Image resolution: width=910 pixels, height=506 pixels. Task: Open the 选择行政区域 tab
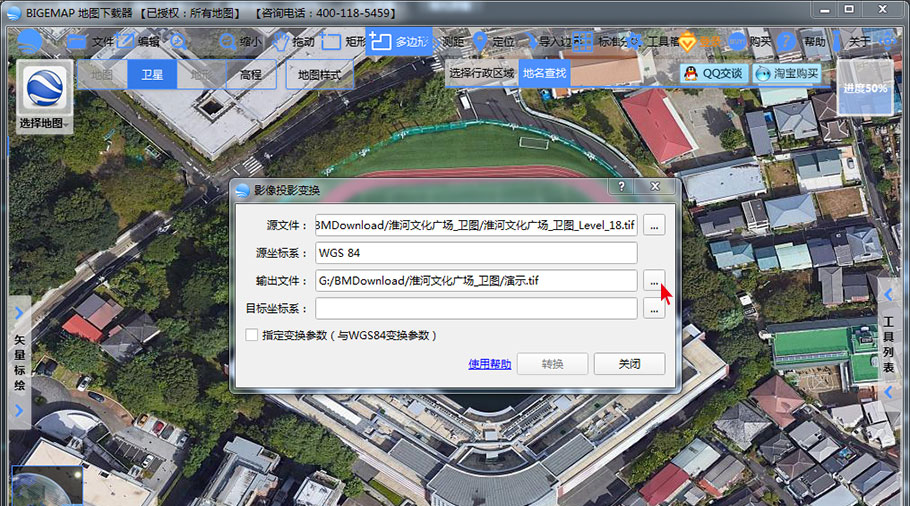tap(482, 73)
